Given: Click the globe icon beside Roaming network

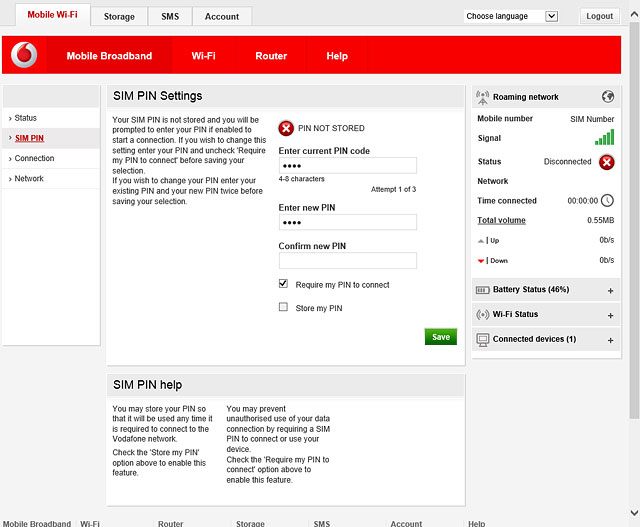Looking at the screenshot, I should click(x=608, y=97).
